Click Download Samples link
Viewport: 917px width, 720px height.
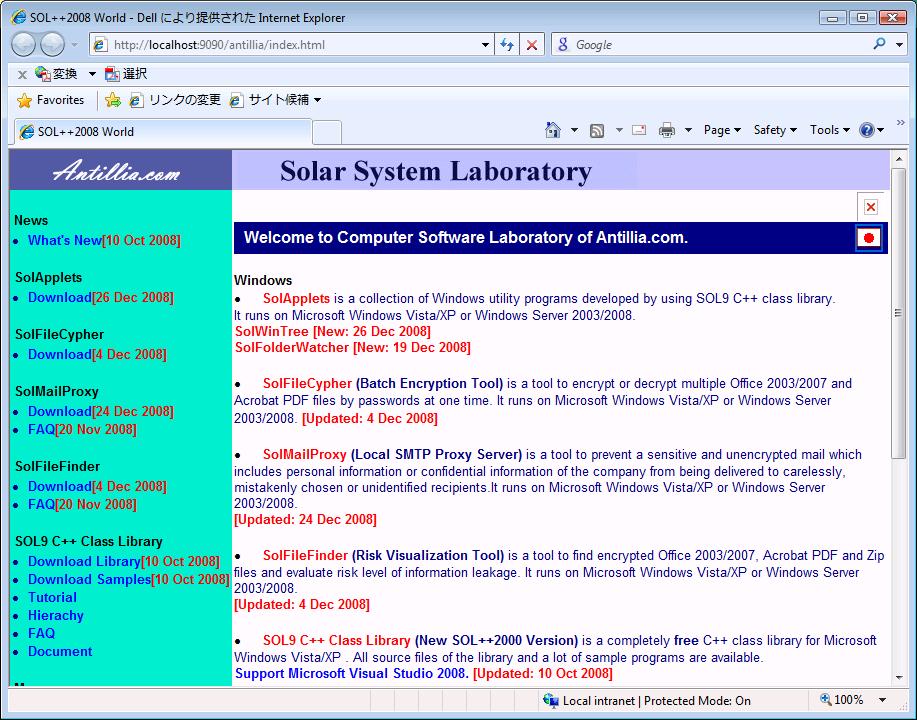click(89, 580)
